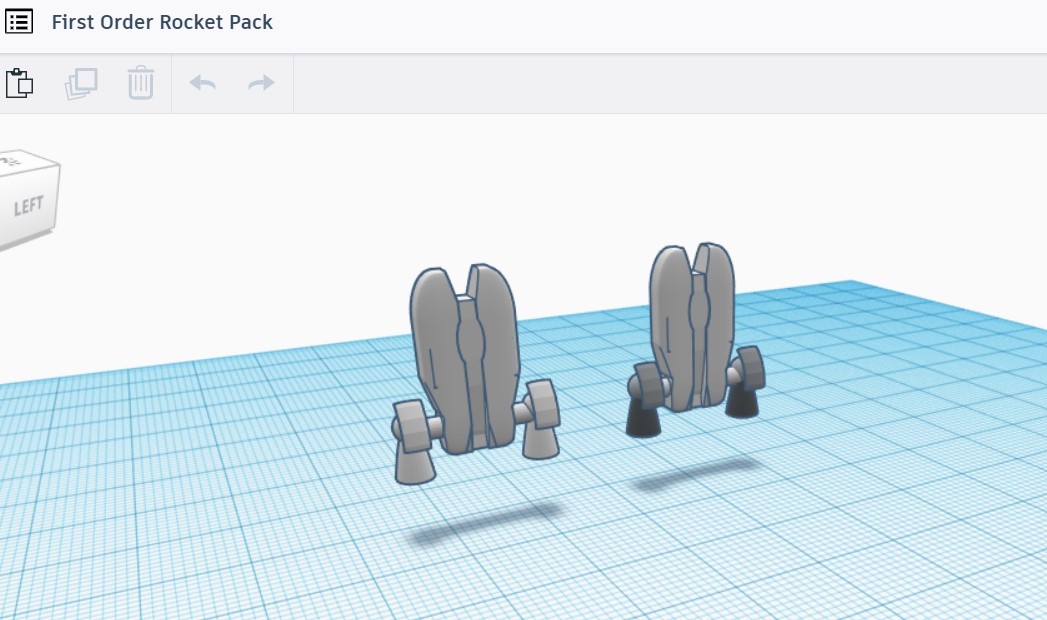Click the Paste clipboard icon
Screen dimensions: 1047x620
pyautogui.click(x=19, y=83)
